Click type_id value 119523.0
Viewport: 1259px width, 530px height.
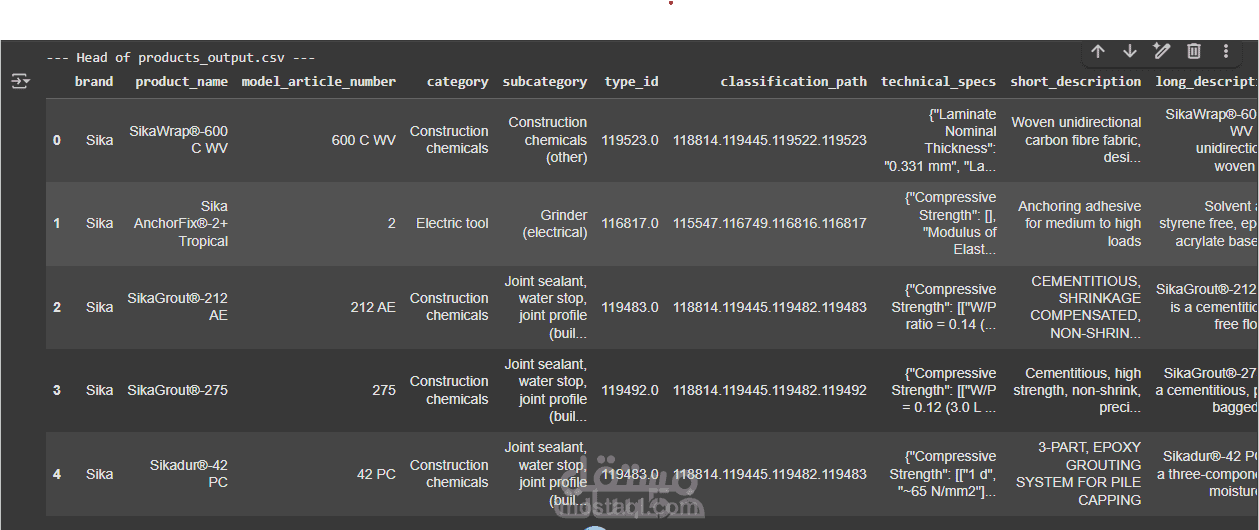[x=630, y=141]
